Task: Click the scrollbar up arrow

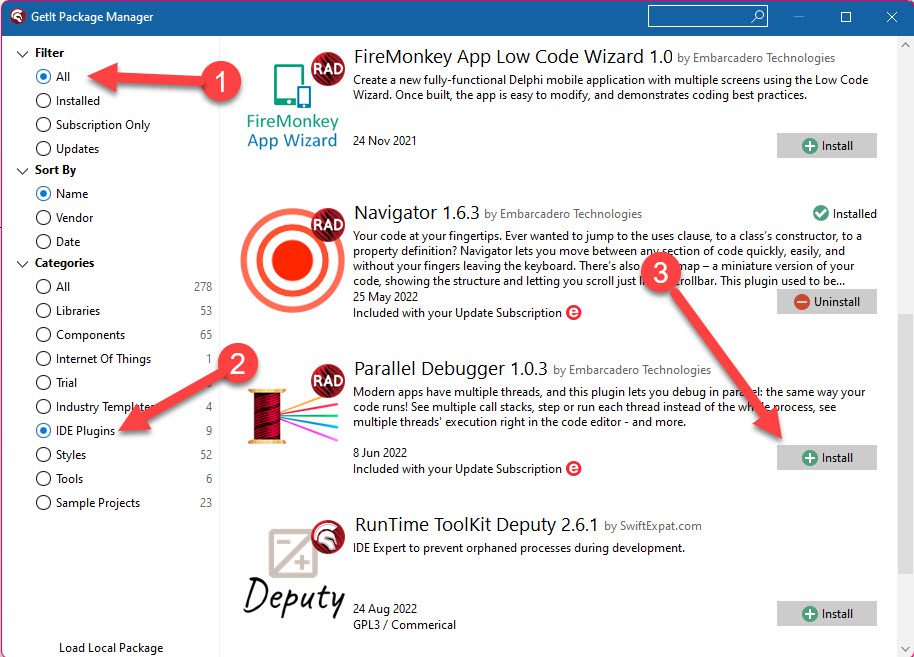Action: (x=905, y=44)
